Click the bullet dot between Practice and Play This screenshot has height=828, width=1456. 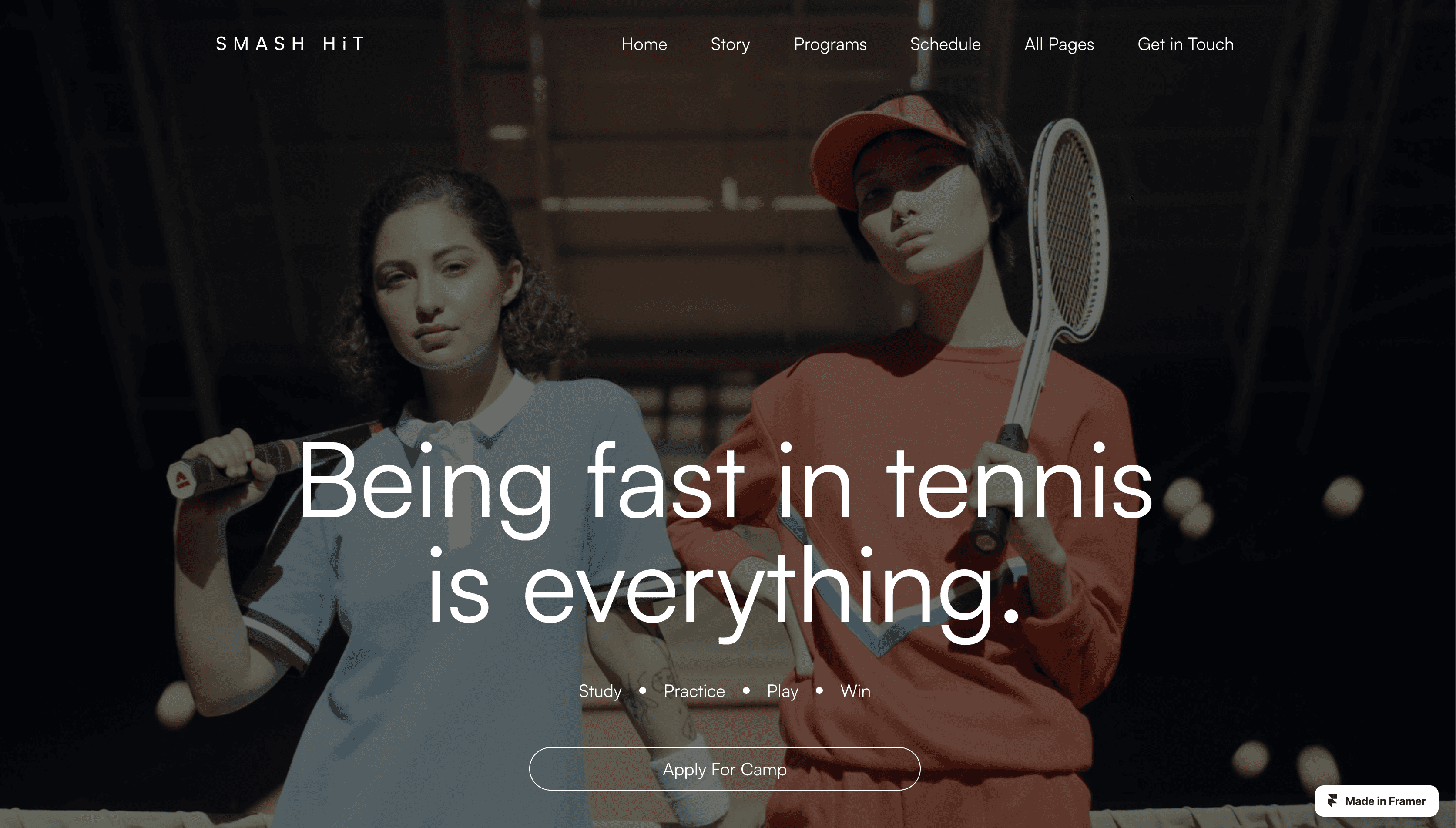746,690
